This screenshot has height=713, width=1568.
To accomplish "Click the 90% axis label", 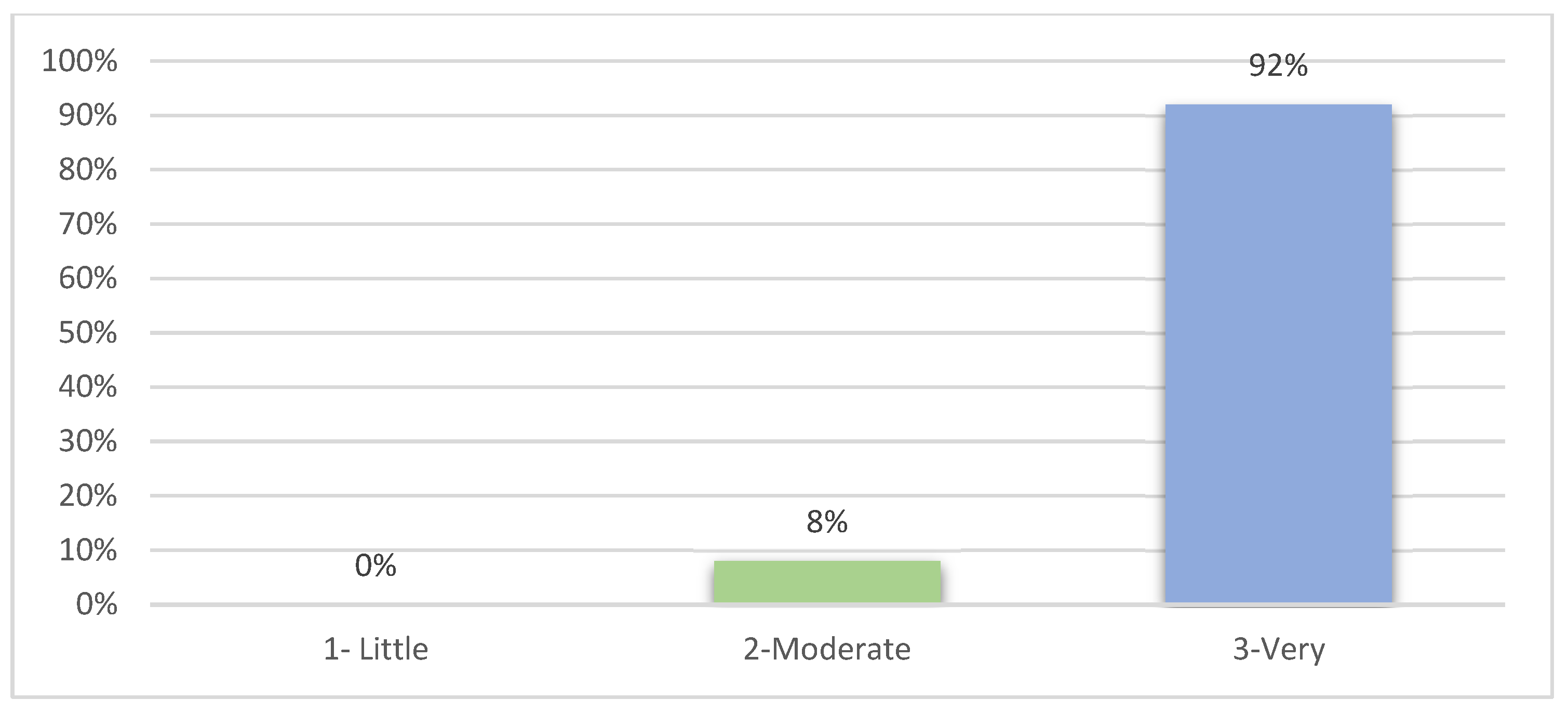I will [88, 115].
